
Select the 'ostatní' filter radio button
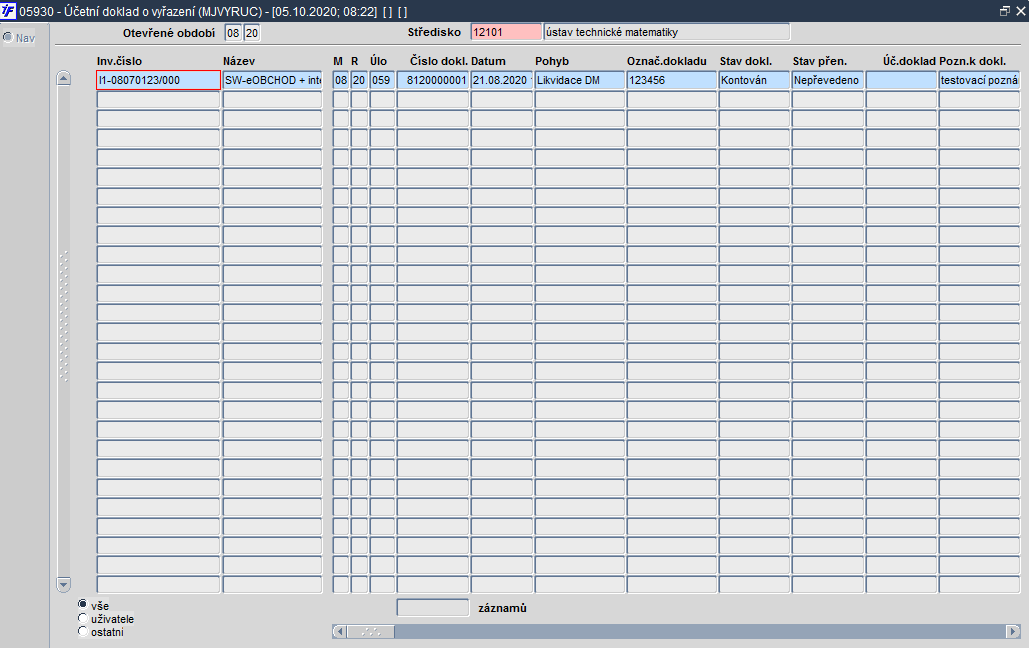click(83, 631)
